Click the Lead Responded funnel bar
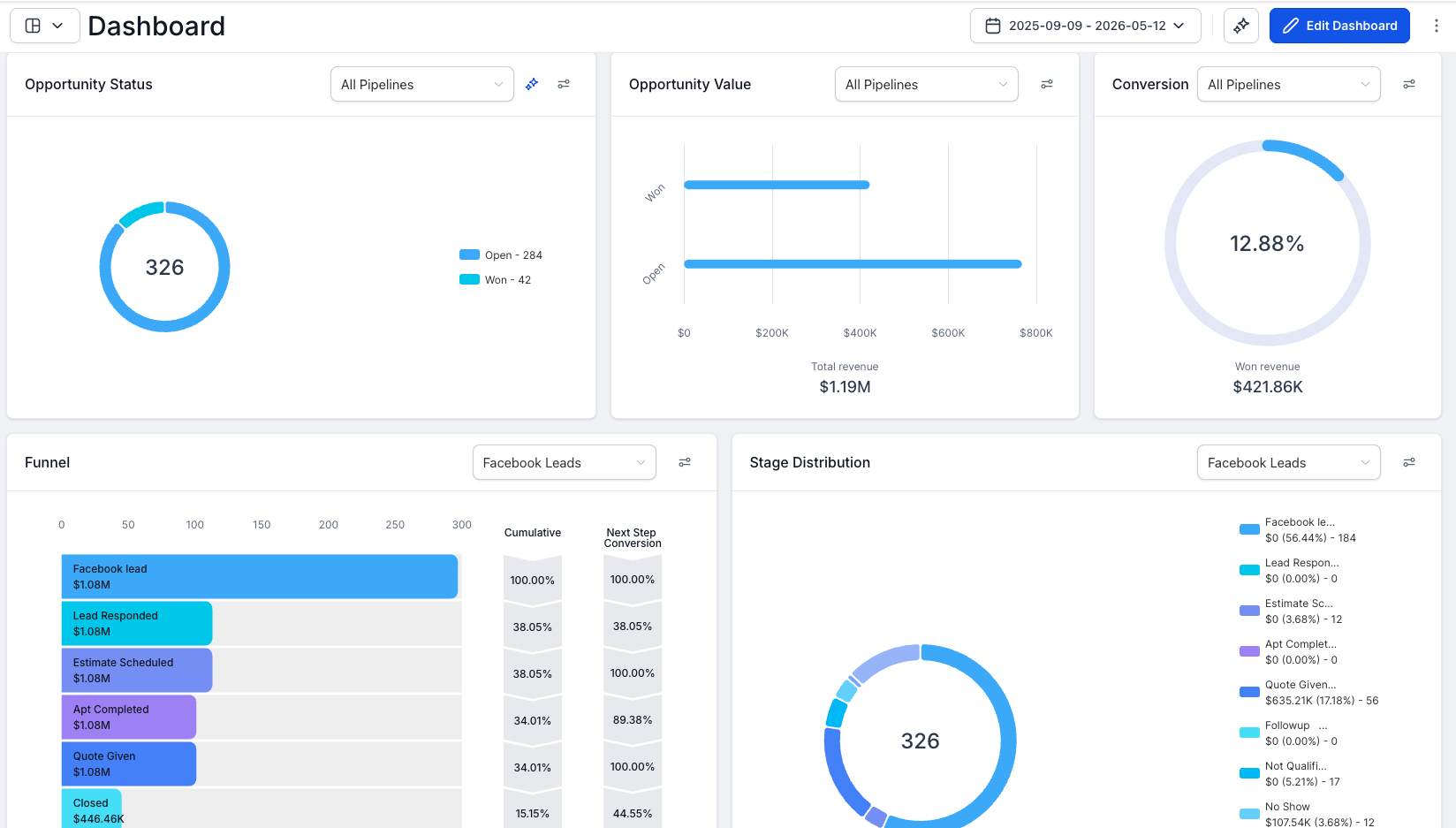Image resolution: width=1456 pixels, height=828 pixels. [137, 623]
